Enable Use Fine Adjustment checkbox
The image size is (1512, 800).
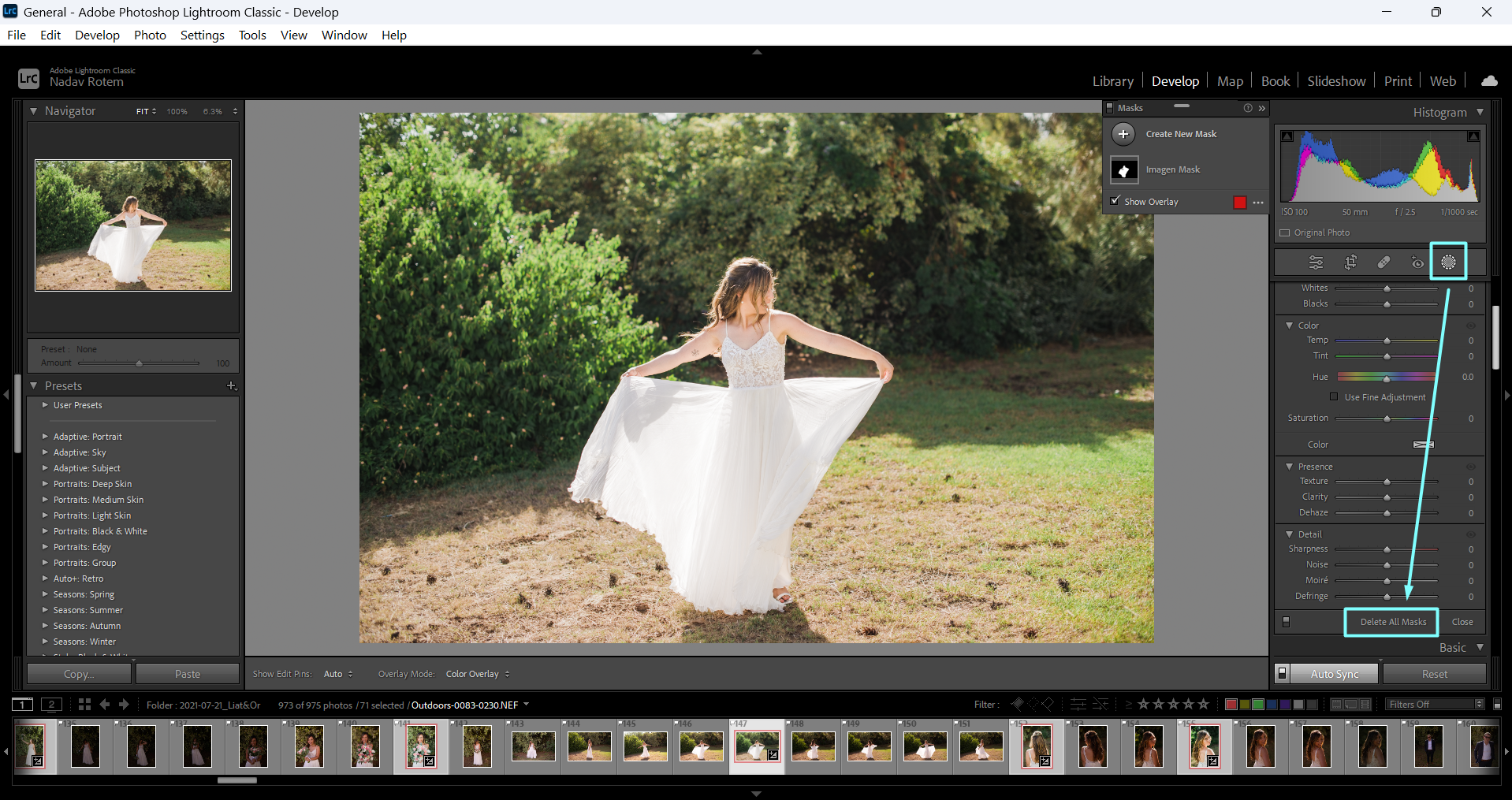[x=1334, y=397]
